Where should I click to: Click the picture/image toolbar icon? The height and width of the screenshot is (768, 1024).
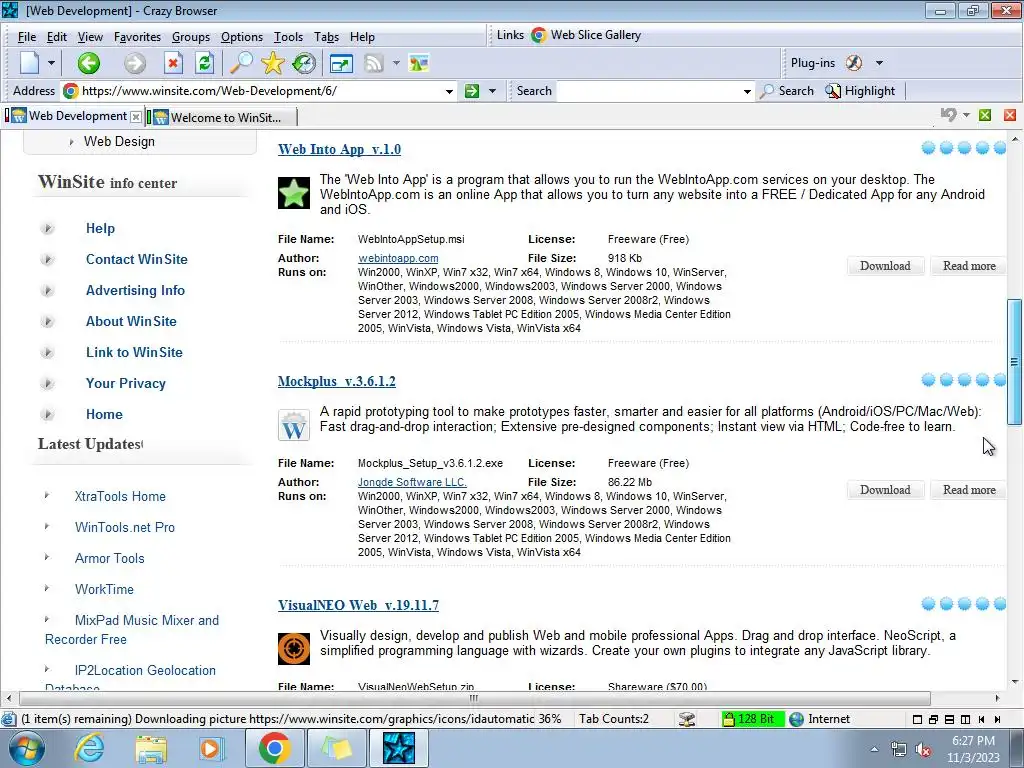click(x=419, y=63)
